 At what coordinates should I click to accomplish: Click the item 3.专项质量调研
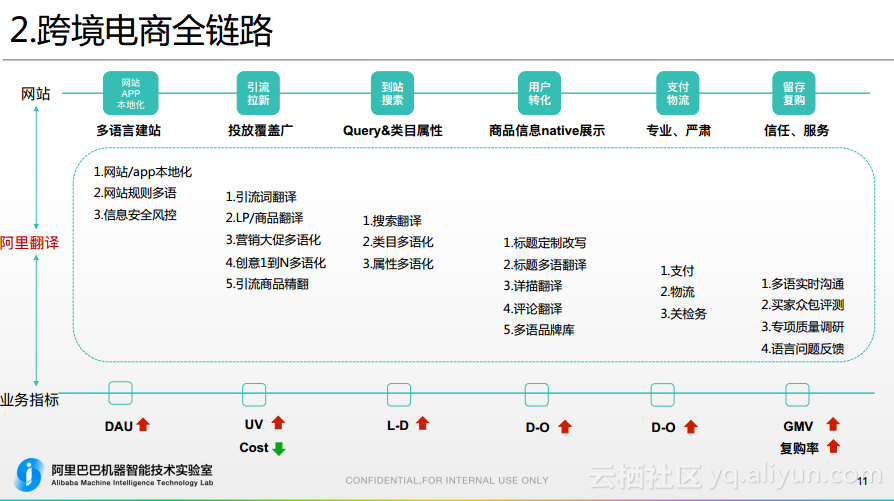[803, 327]
